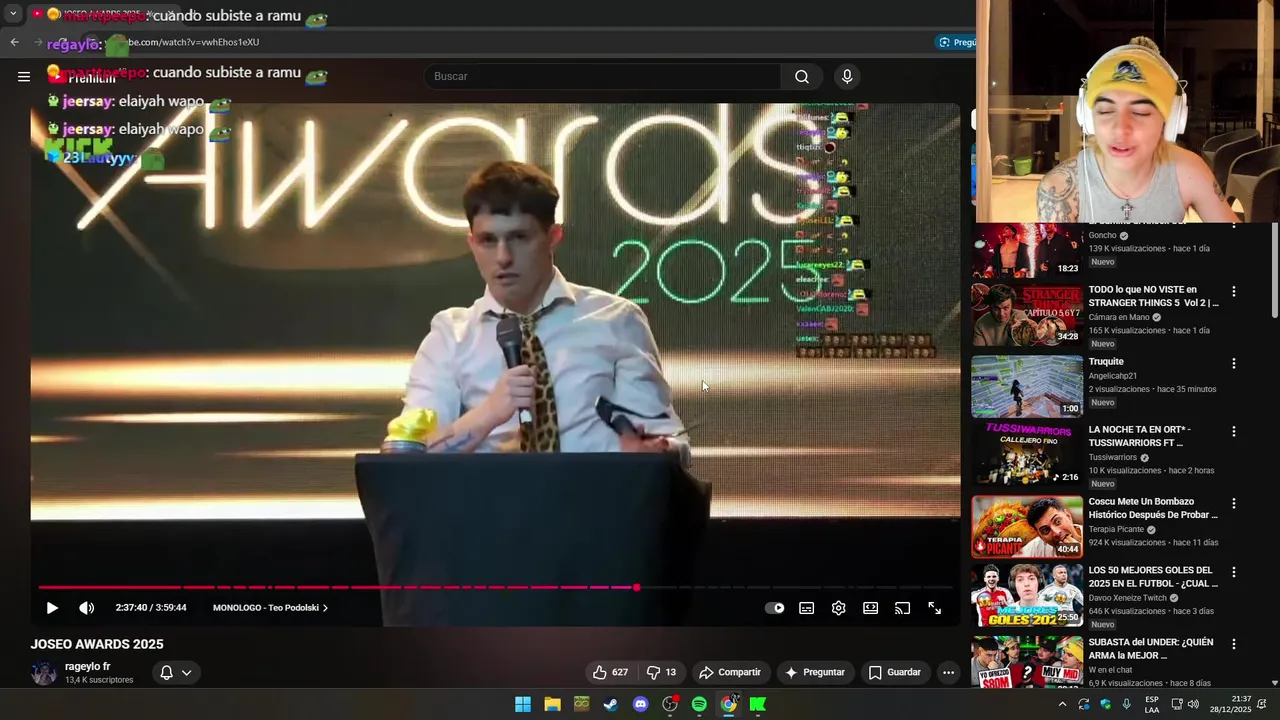Open Steam from the taskbar
The height and width of the screenshot is (720, 1280).
click(x=611, y=705)
